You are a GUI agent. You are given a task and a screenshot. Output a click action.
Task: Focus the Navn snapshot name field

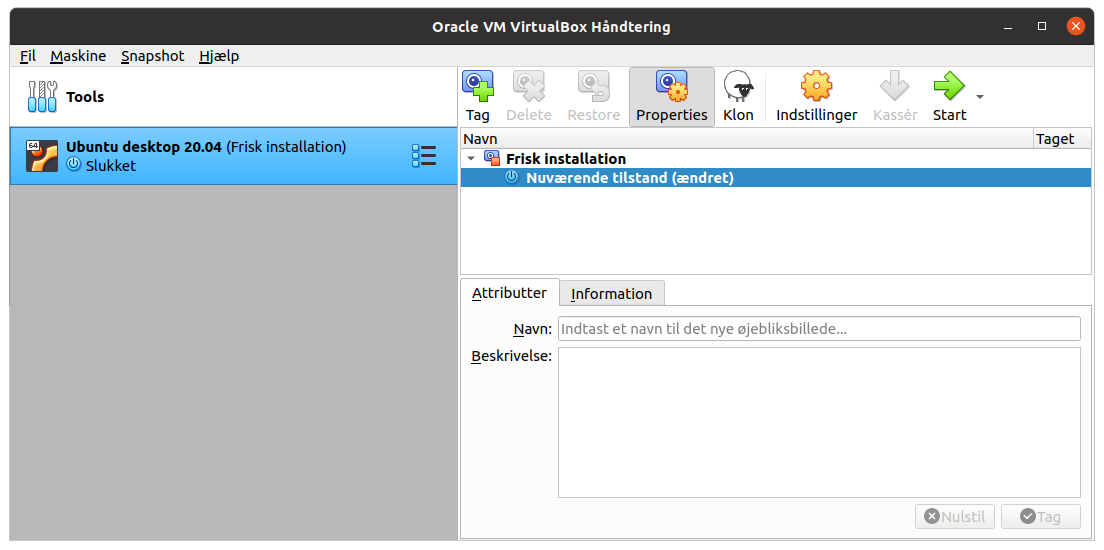pyautogui.click(x=819, y=329)
